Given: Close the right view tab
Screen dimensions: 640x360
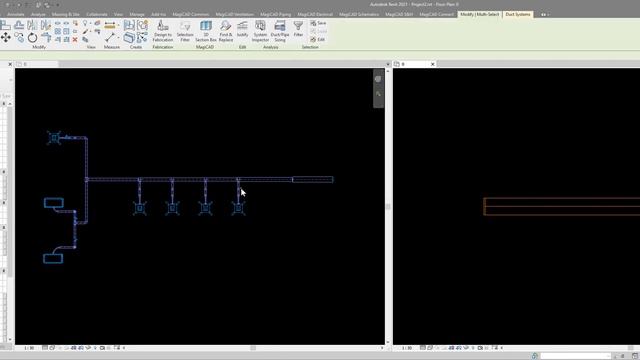Looking at the screenshot, I should pos(433,64).
